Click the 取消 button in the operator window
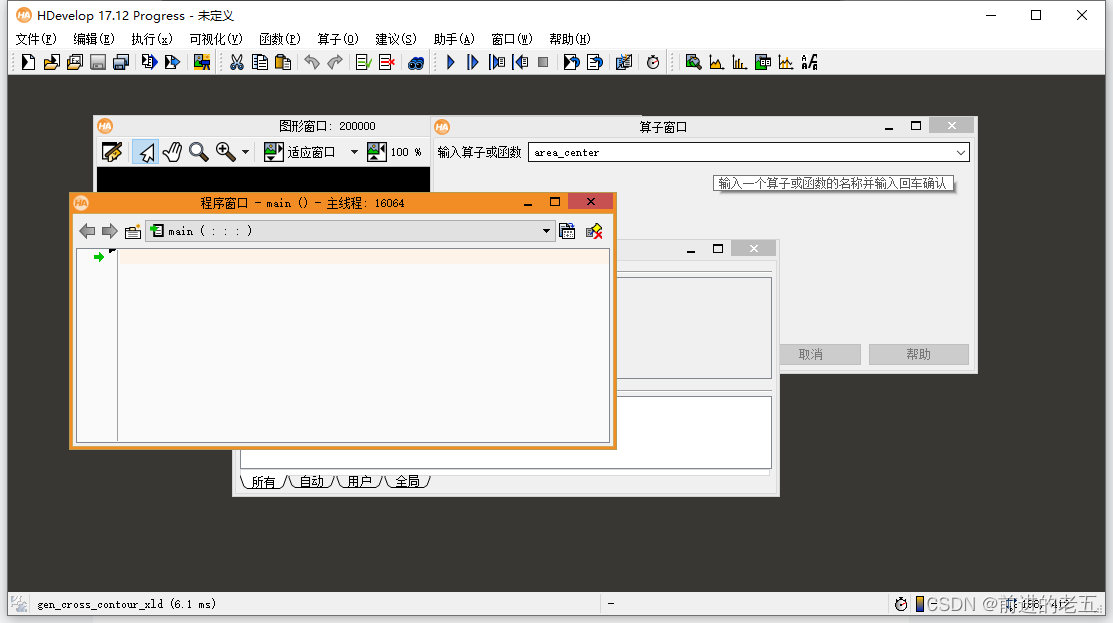Screen dimensions: 1113x623 (x=819, y=354)
